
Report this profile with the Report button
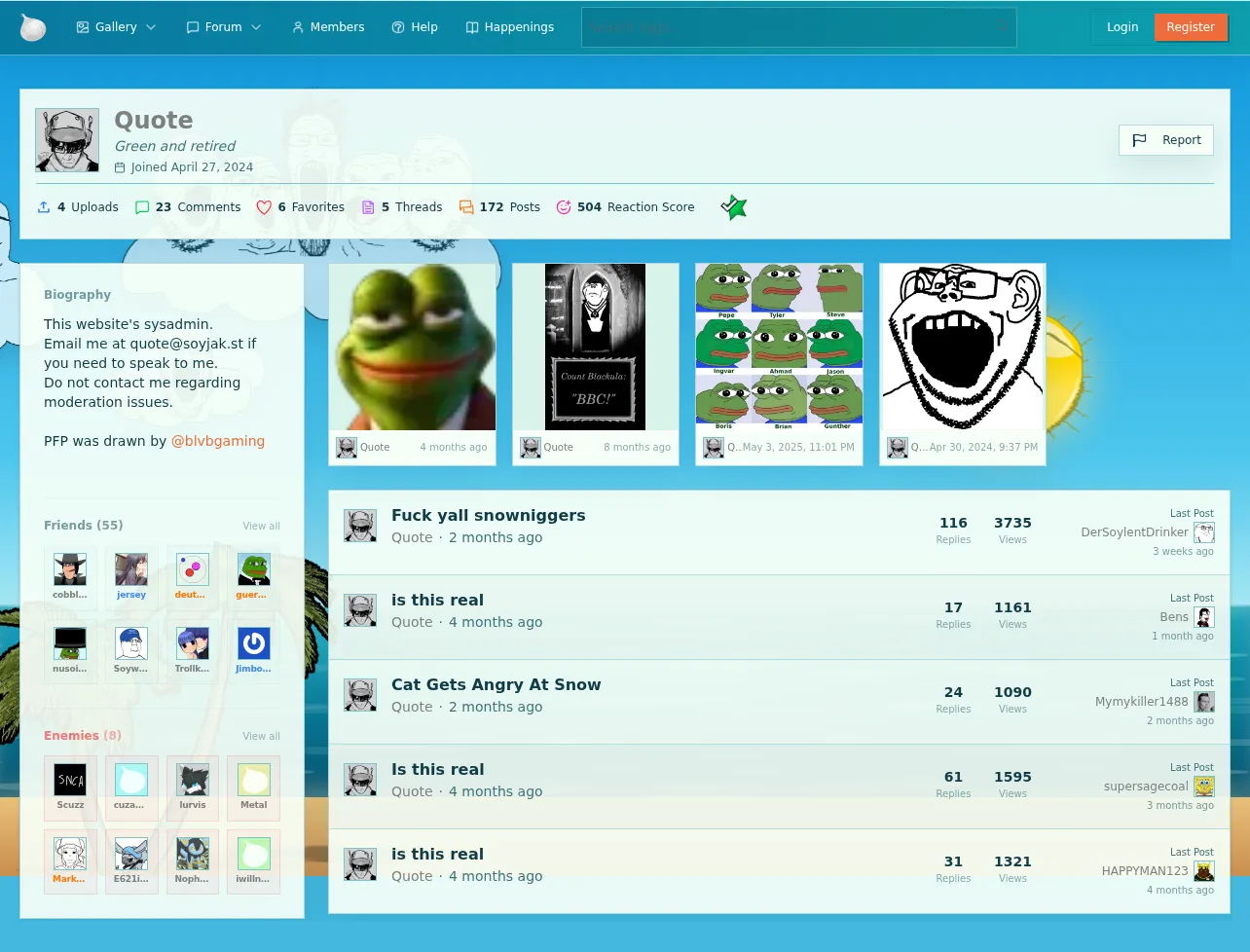(x=1166, y=140)
